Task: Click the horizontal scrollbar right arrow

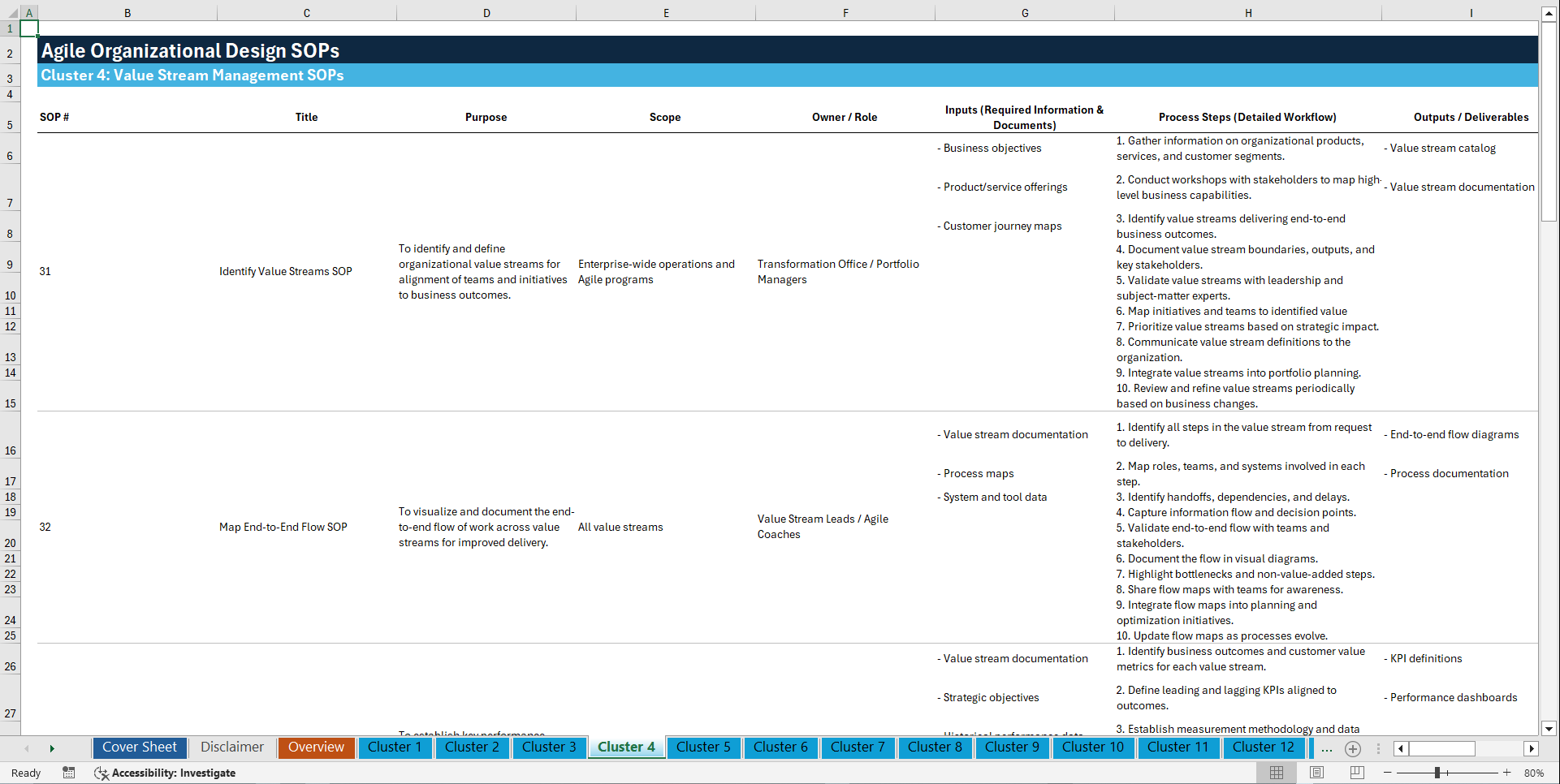Action: (1532, 748)
